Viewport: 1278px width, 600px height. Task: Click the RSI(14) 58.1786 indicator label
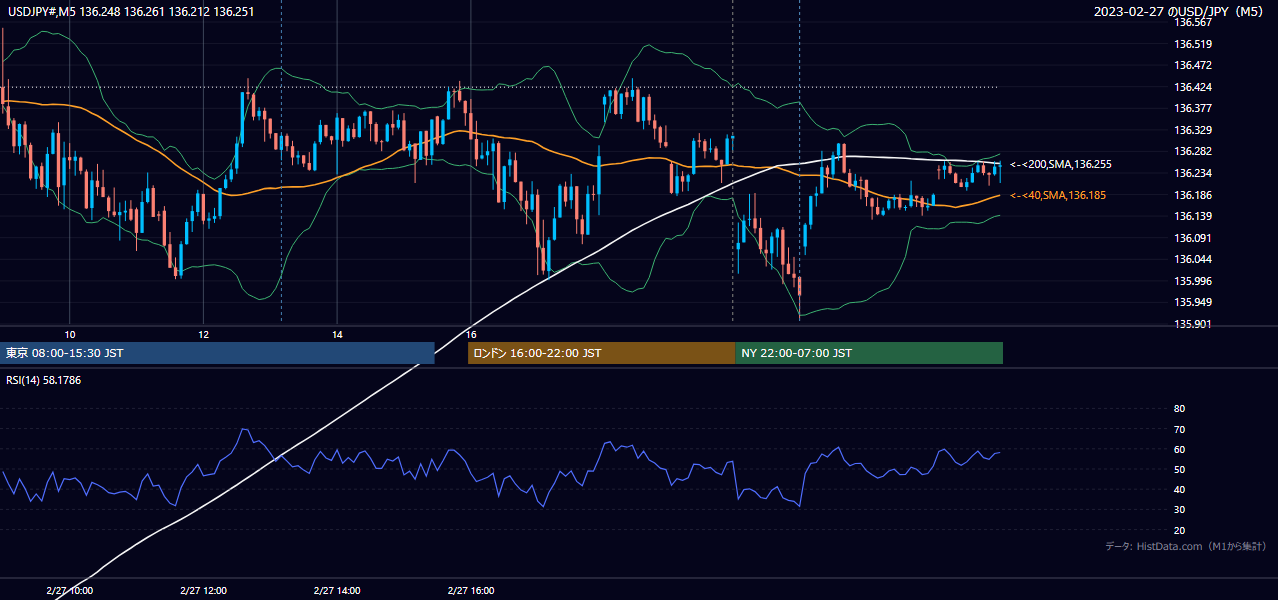pyautogui.click(x=43, y=380)
